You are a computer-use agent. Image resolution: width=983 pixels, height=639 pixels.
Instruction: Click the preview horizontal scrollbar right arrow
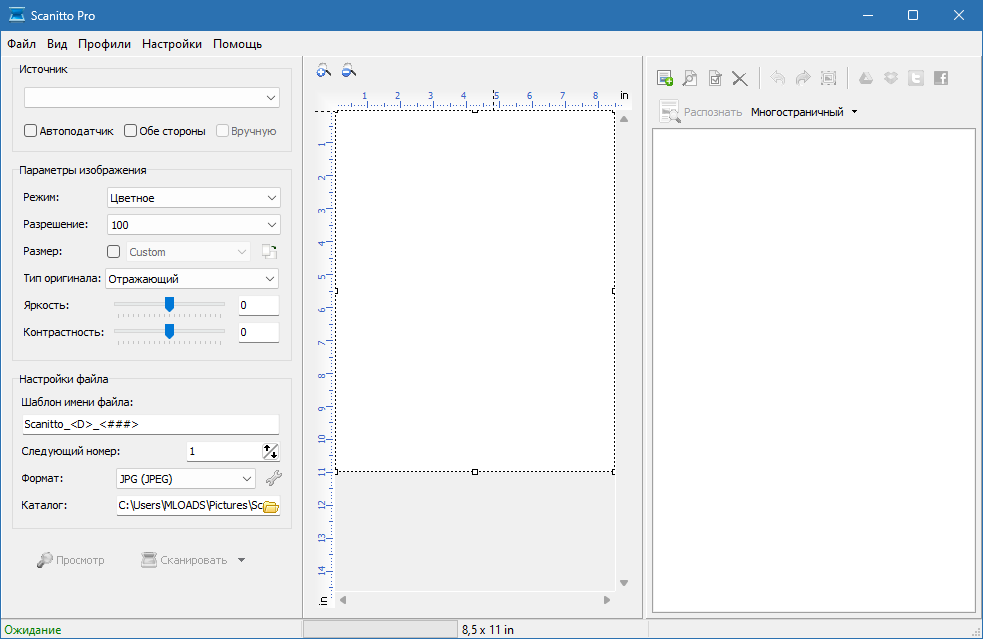tap(607, 600)
